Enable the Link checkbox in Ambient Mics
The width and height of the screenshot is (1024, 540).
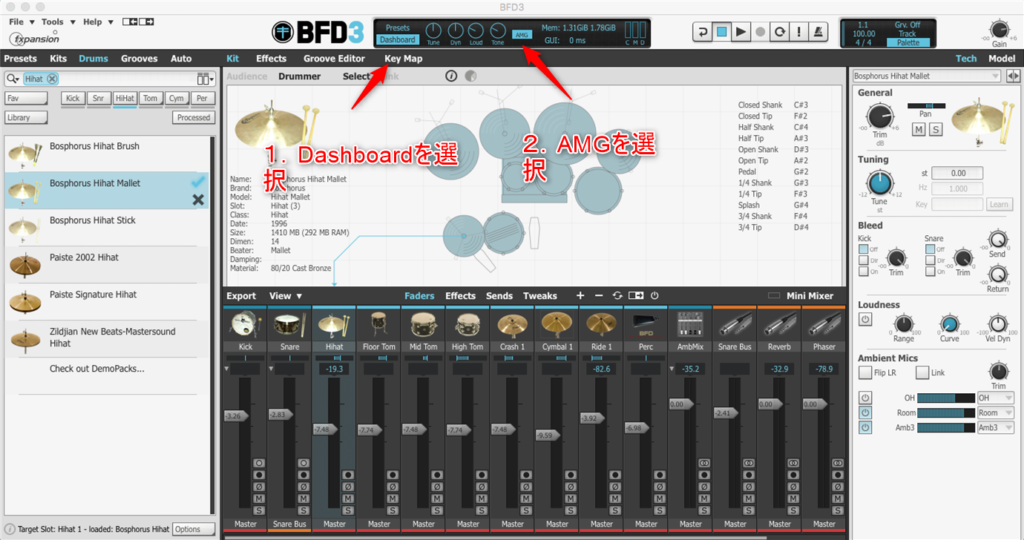click(x=922, y=372)
